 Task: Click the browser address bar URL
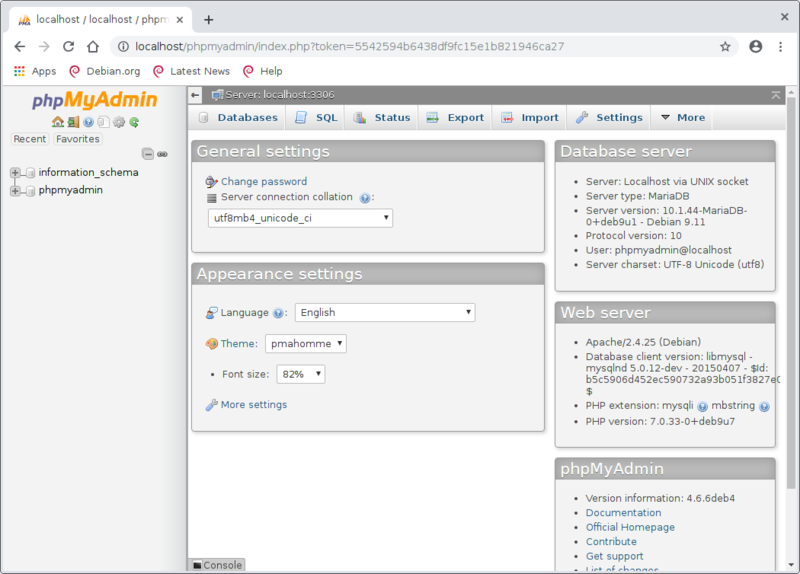click(349, 47)
